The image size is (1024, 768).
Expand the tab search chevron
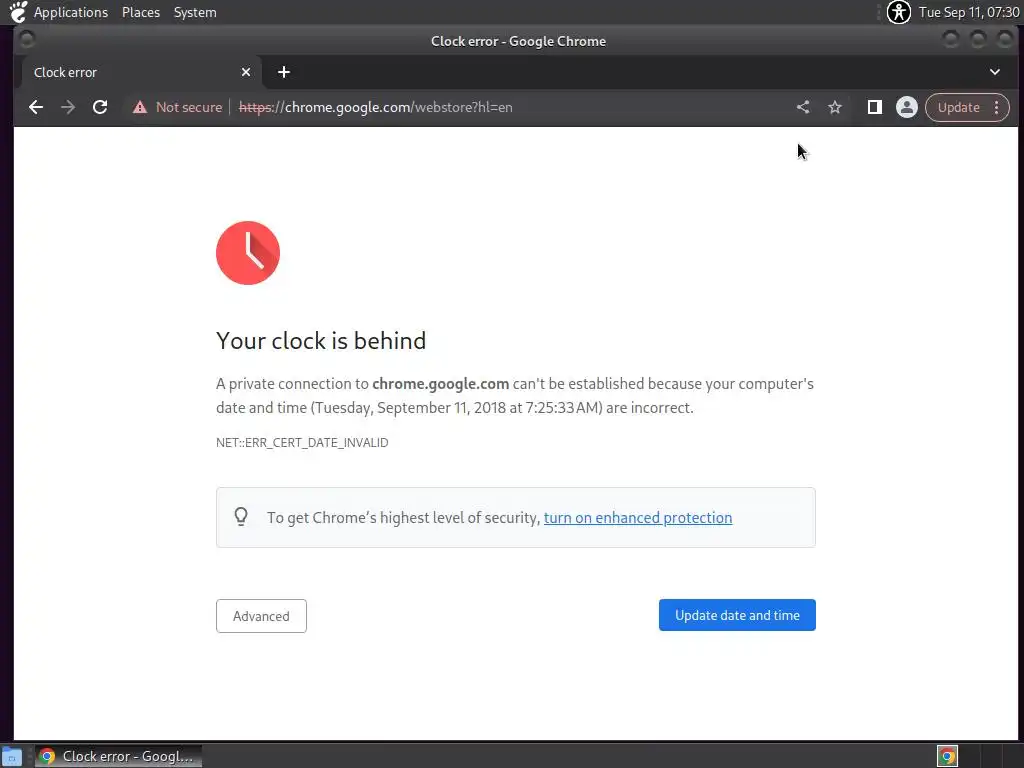point(995,72)
